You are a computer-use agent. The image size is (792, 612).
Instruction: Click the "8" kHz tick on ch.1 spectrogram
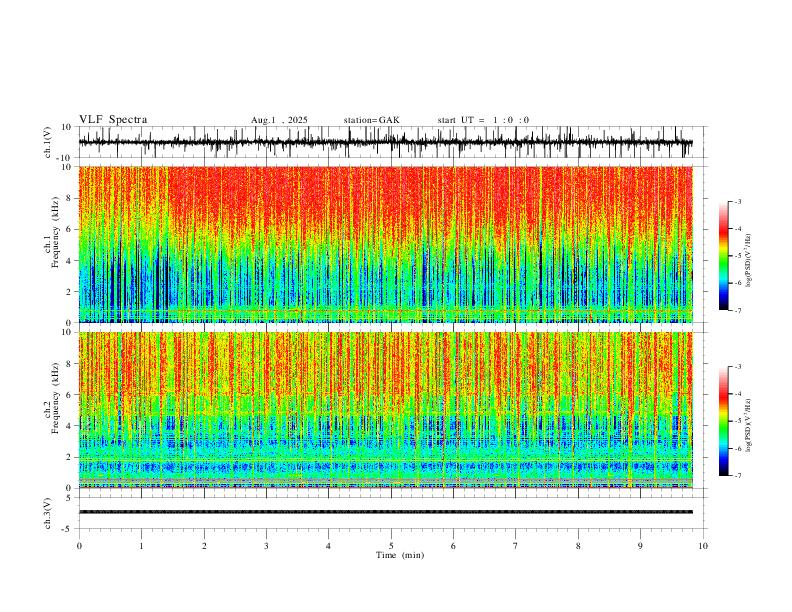[x=70, y=198]
